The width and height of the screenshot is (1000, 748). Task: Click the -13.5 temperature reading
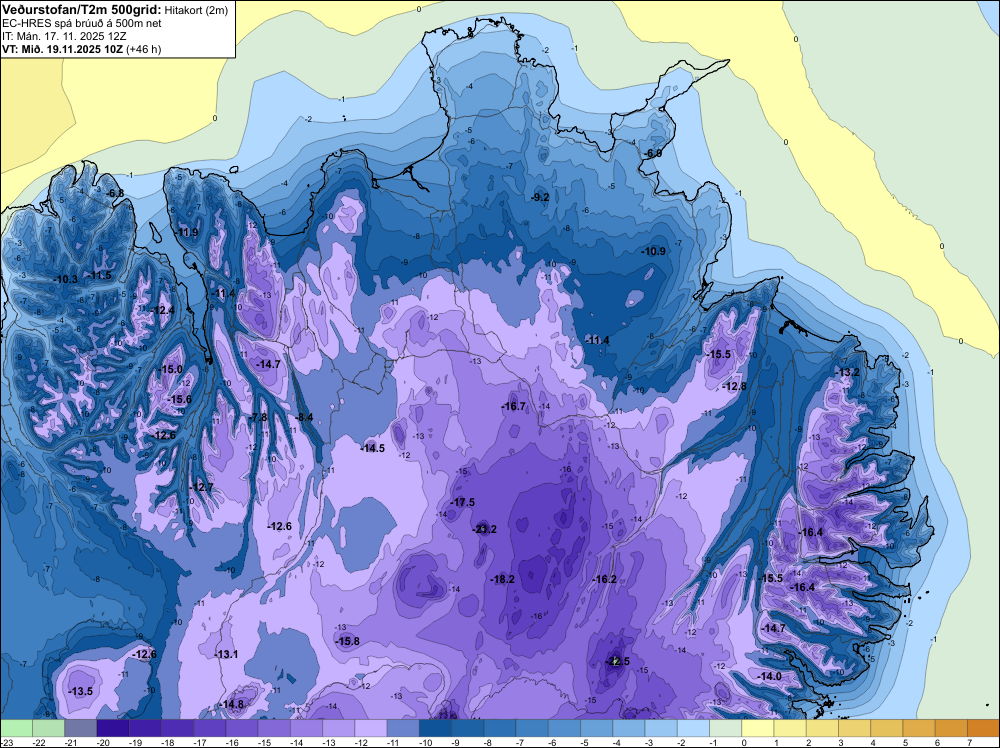[x=81, y=691]
